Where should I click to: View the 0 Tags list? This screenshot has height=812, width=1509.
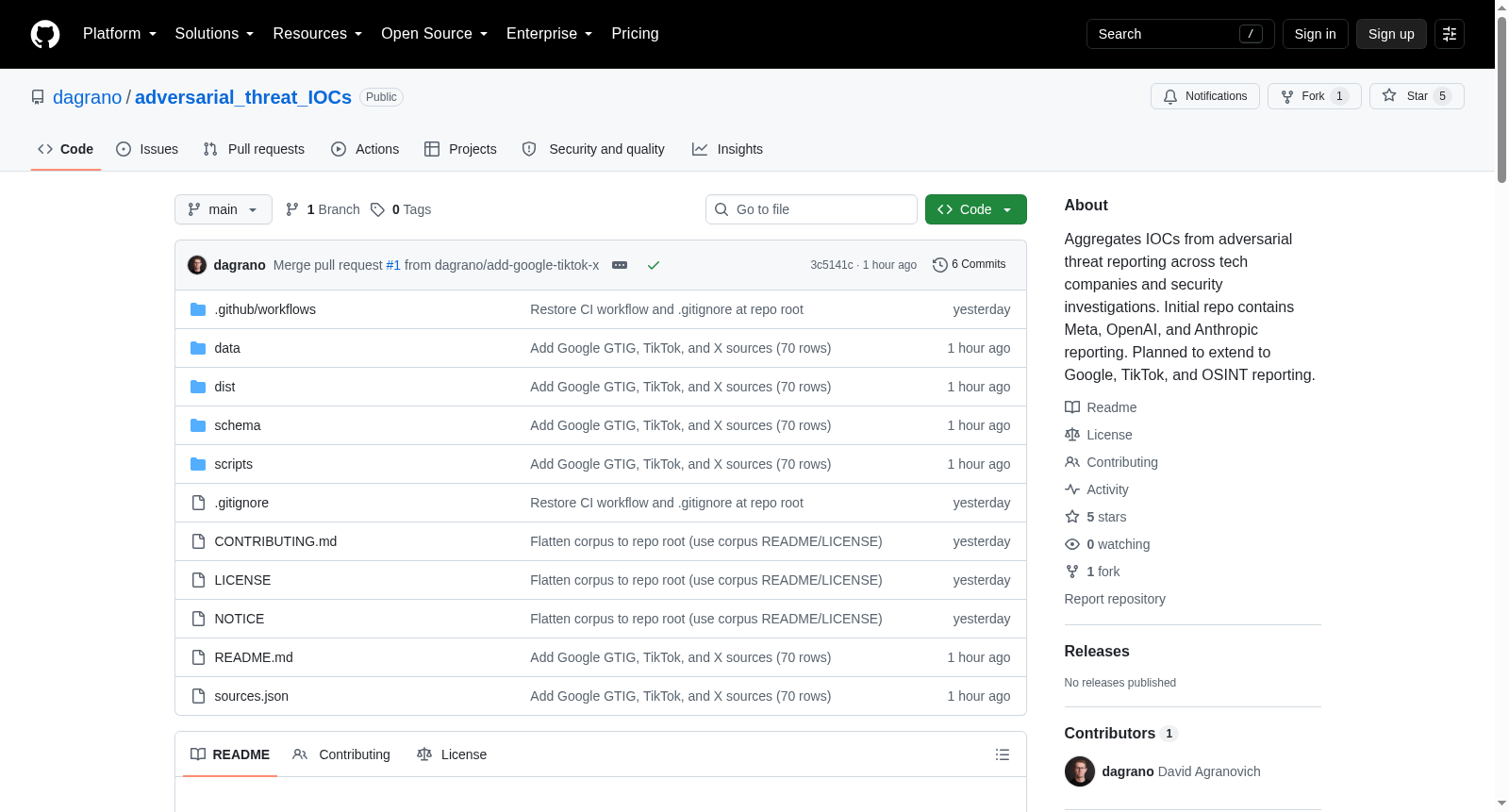coord(401,209)
